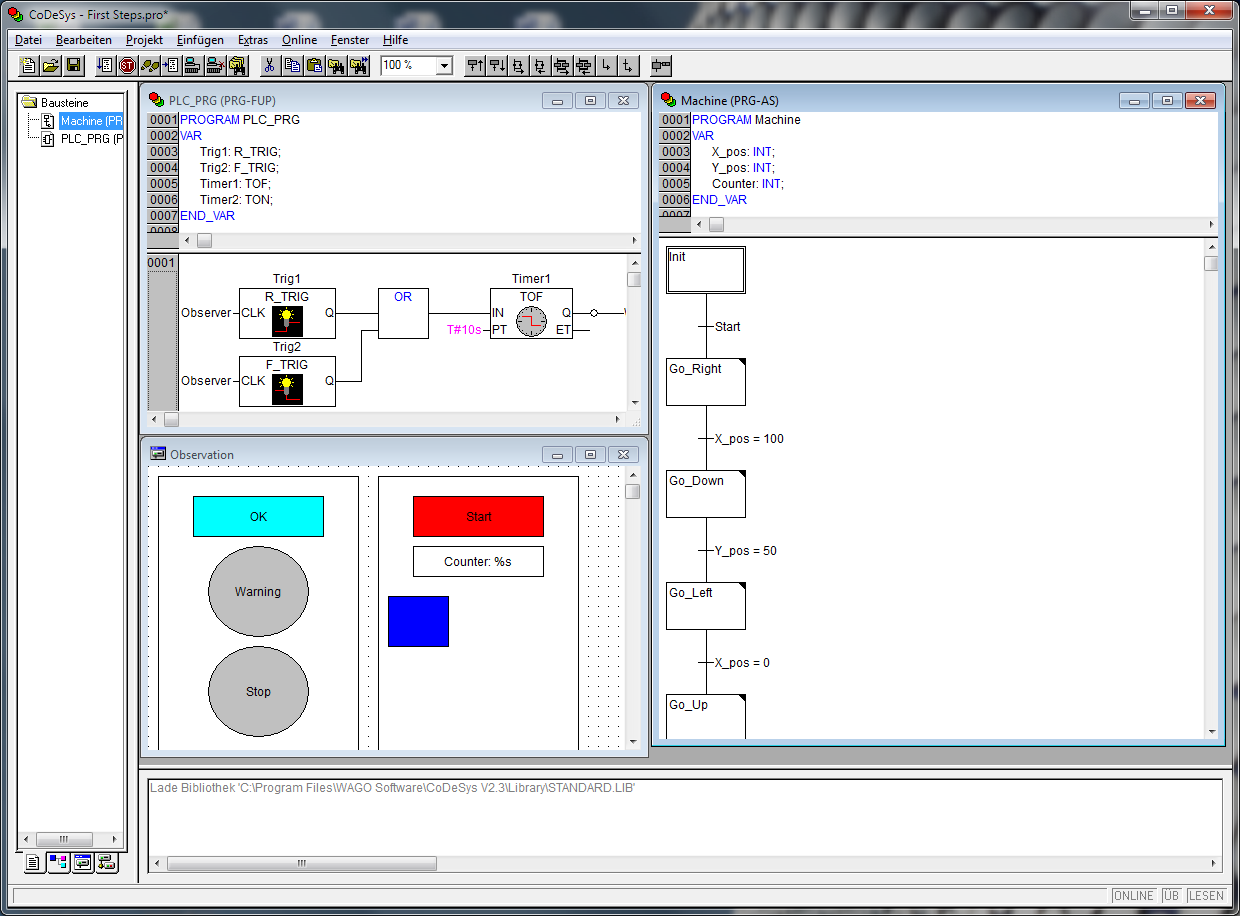Start the program with the Run icon

pyautogui.click(x=105, y=66)
